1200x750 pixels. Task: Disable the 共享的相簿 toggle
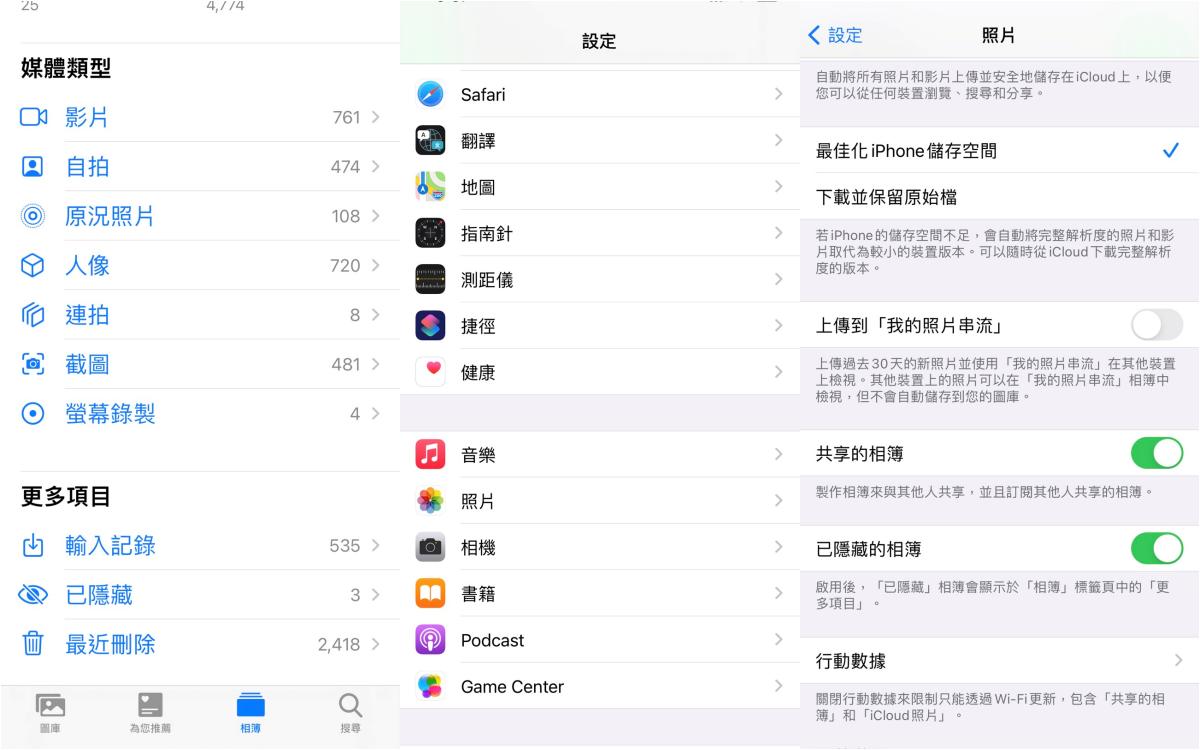click(1156, 454)
